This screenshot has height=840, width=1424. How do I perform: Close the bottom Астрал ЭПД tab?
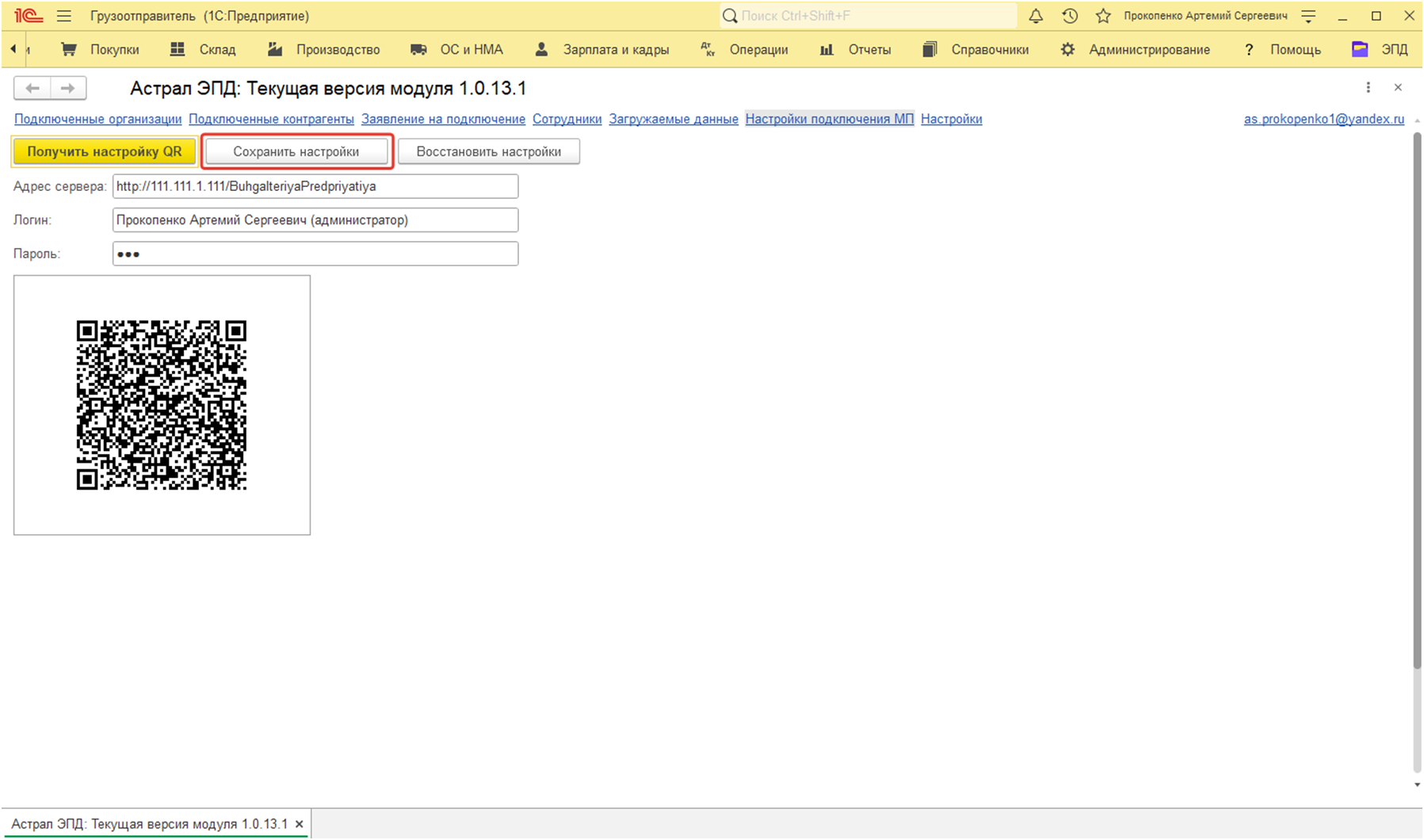300,824
